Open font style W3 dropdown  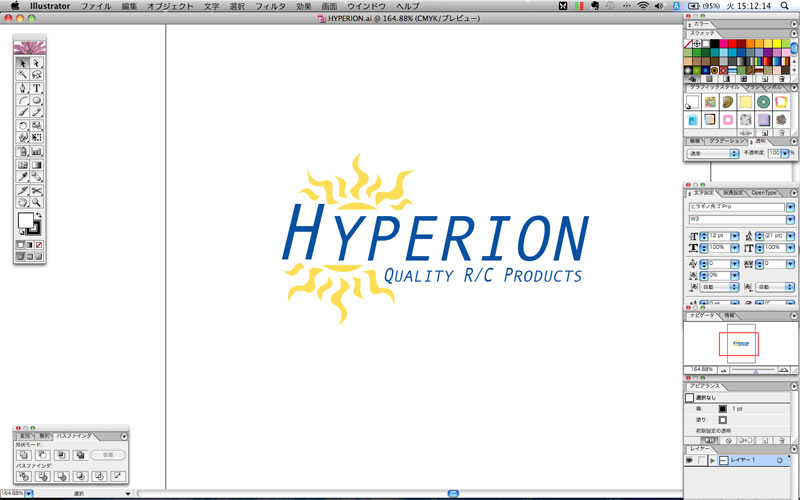790,219
